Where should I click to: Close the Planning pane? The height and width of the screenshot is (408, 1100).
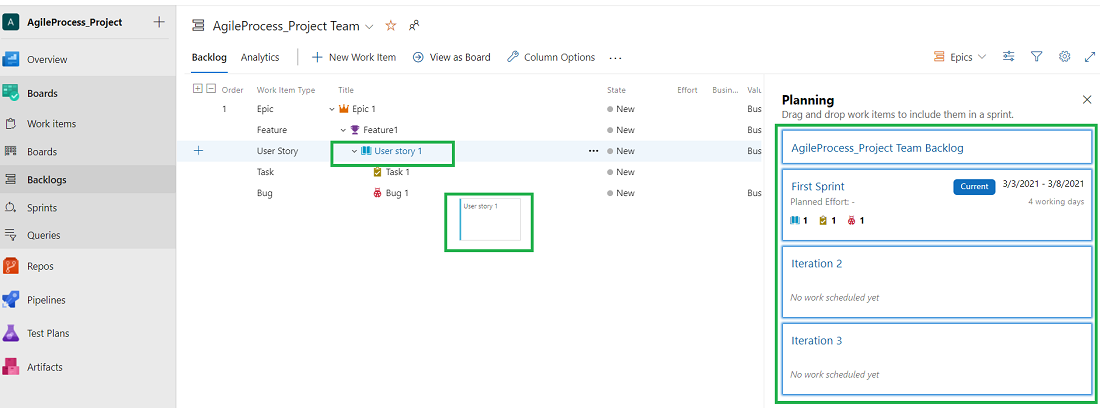pos(1087,100)
